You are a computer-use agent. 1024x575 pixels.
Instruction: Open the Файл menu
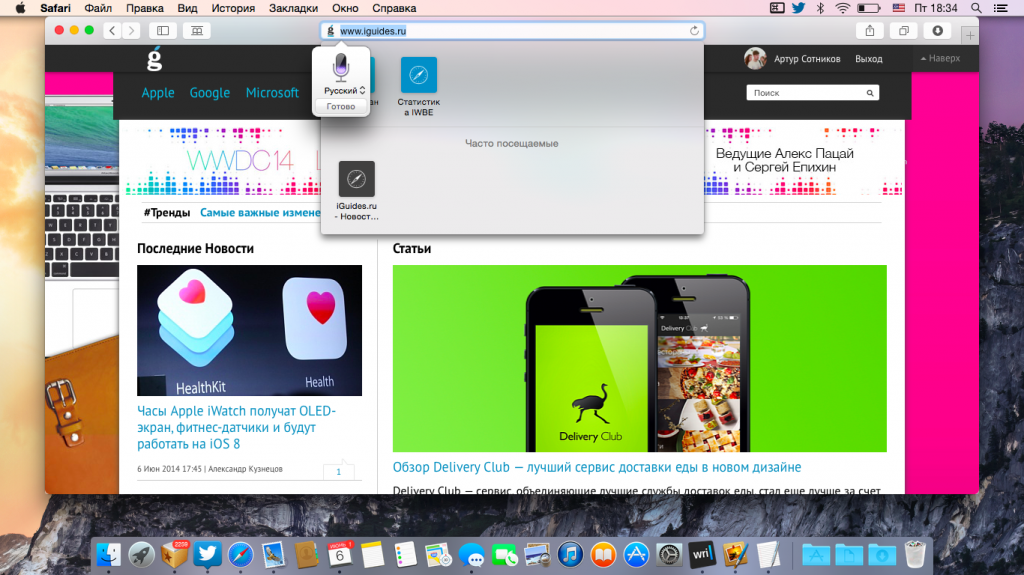click(98, 8)
